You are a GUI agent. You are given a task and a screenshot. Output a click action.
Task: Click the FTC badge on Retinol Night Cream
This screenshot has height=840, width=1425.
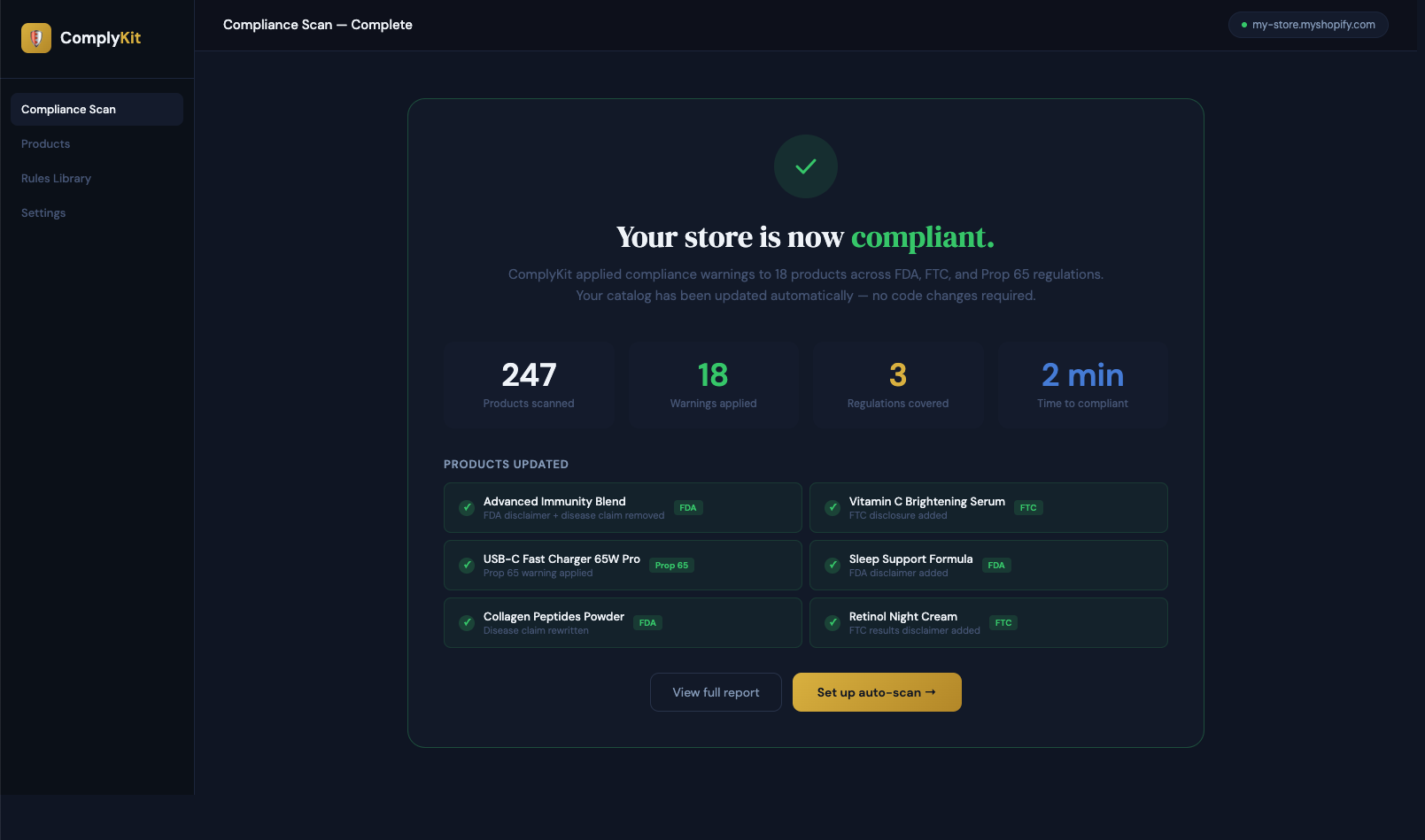(1003, 622)
